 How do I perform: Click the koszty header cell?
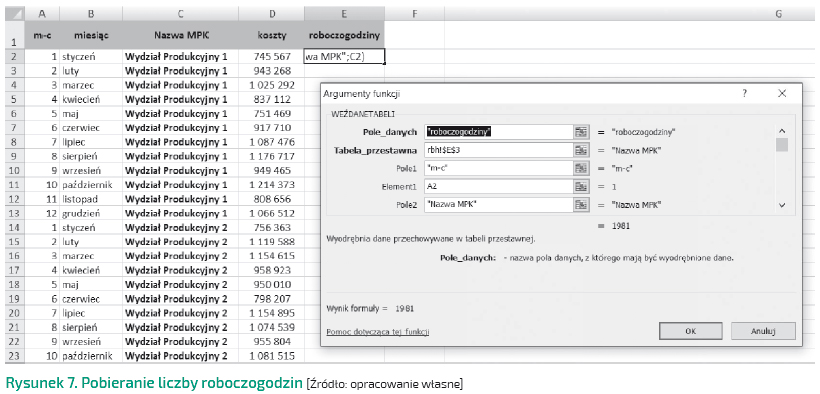(271, 36)
